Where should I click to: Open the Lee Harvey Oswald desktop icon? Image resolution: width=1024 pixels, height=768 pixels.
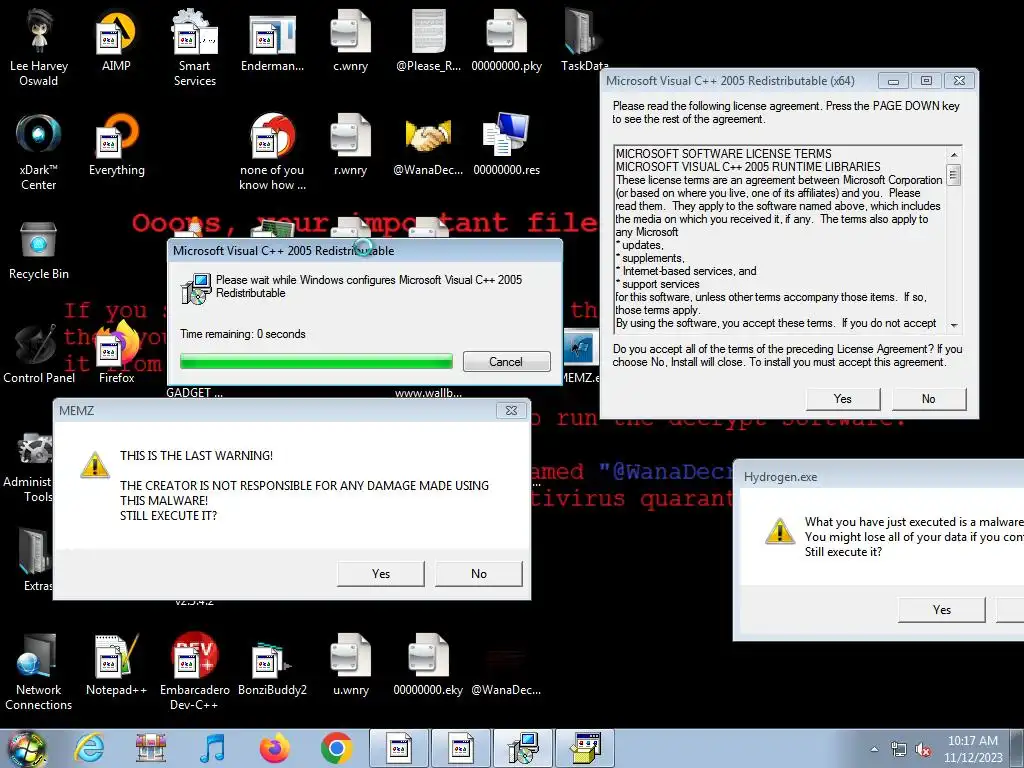[x=39, y=48]
